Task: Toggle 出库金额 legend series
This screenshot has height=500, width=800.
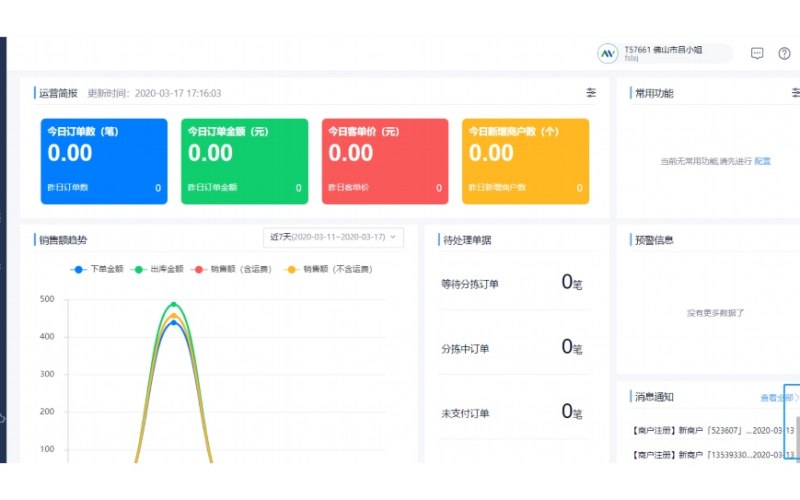Action: coord(157,269)
